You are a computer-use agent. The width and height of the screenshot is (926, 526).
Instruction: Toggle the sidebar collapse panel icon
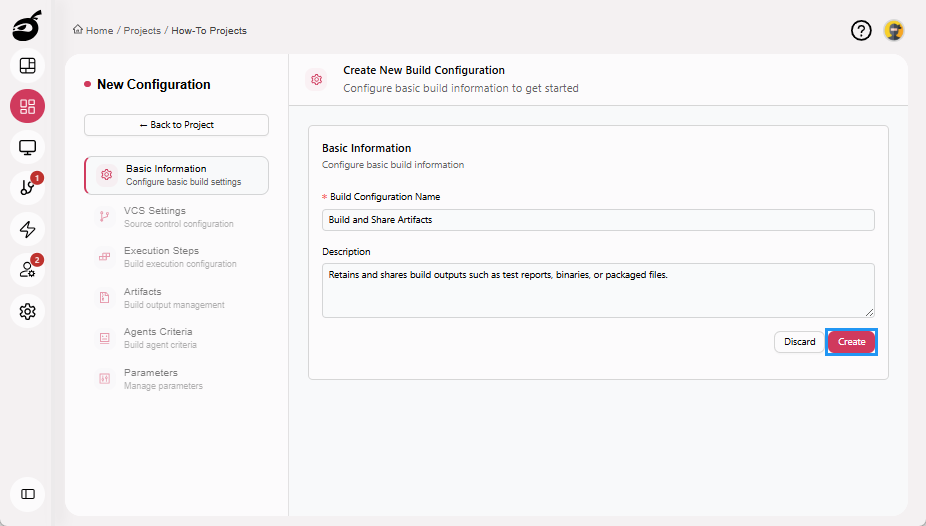pyautogui.click(x=27, y=494)
